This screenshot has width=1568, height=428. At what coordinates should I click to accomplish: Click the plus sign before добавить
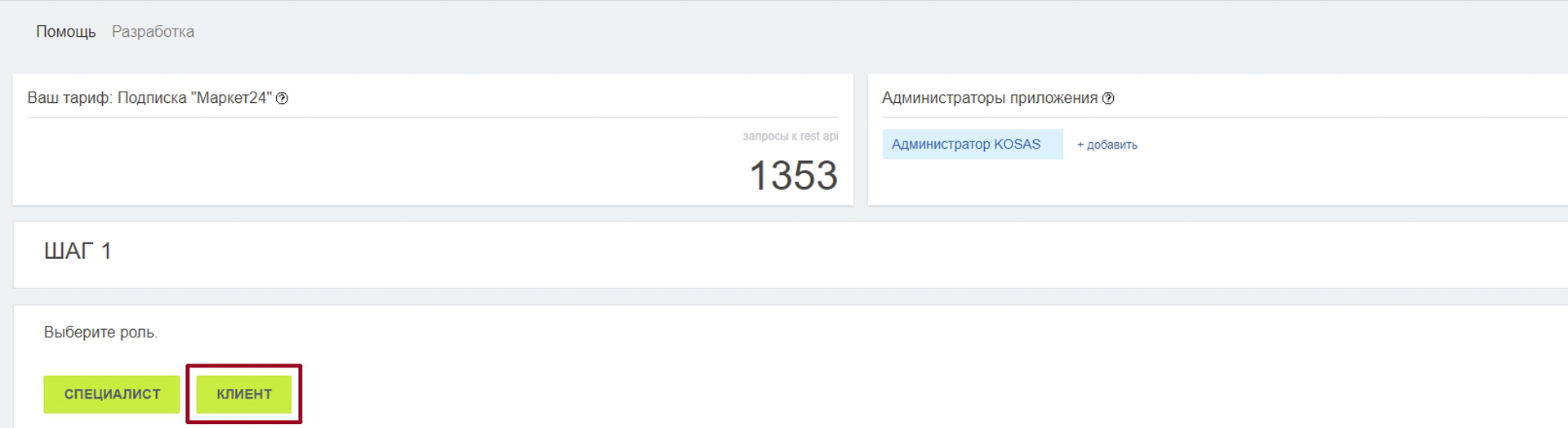[1080, 145]
